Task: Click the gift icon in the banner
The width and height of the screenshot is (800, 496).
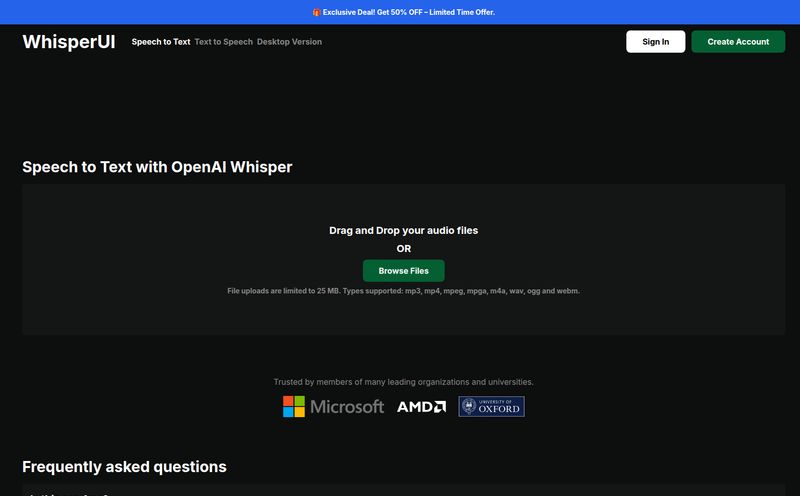Action: [316, 12]
